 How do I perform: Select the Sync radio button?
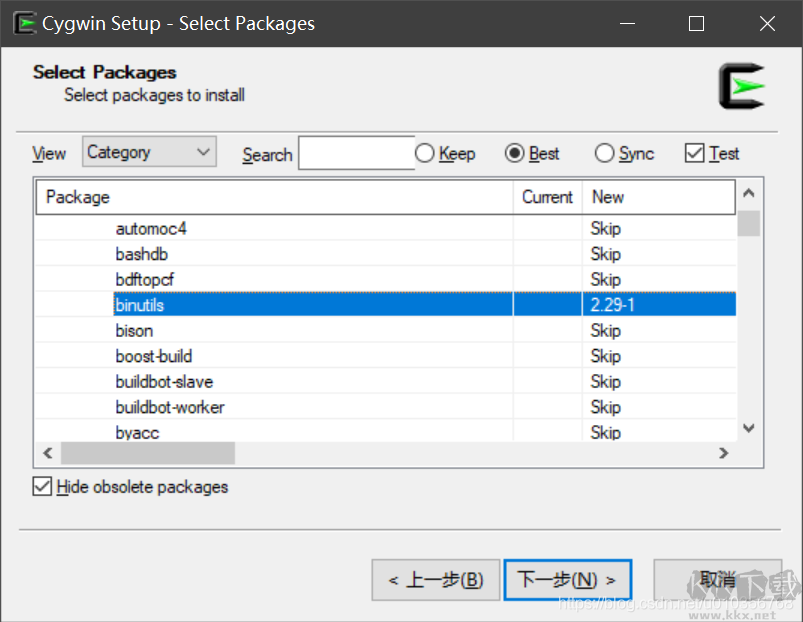pos(604,153)
